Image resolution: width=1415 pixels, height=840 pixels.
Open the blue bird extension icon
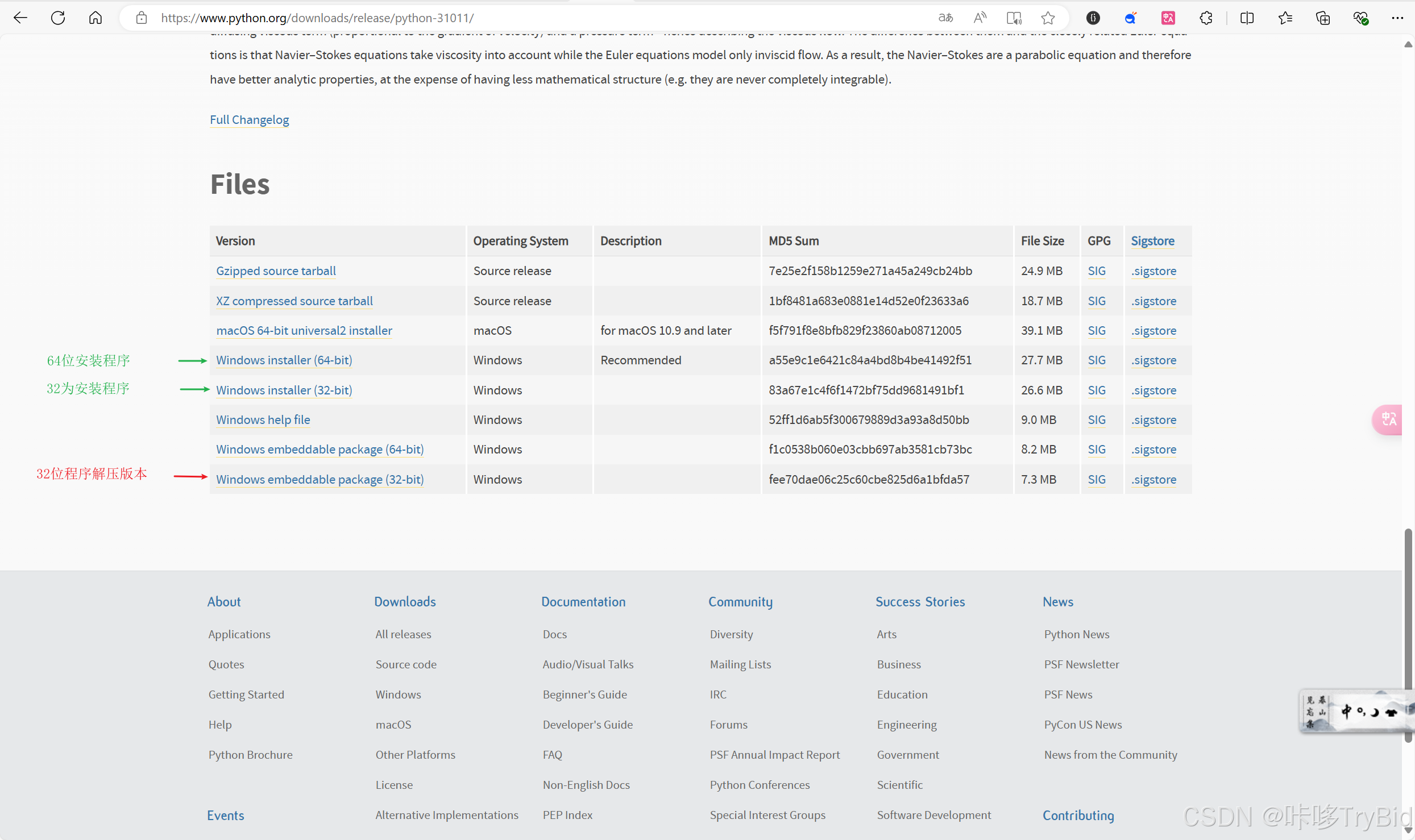(x=1130, y=18)
